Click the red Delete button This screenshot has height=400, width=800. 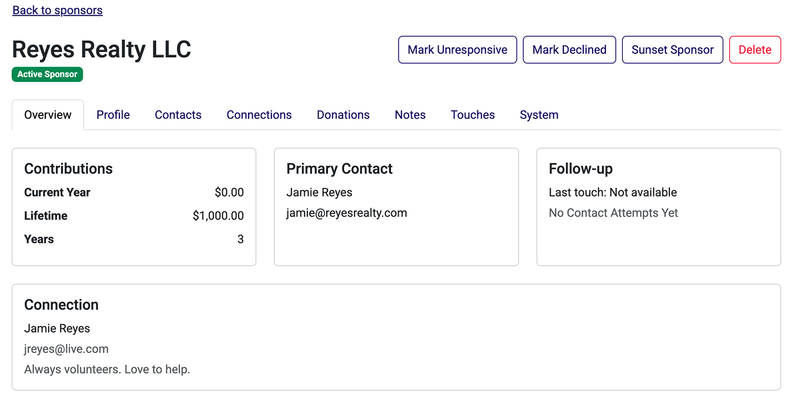pyautogui.click(x=755, y=49)
